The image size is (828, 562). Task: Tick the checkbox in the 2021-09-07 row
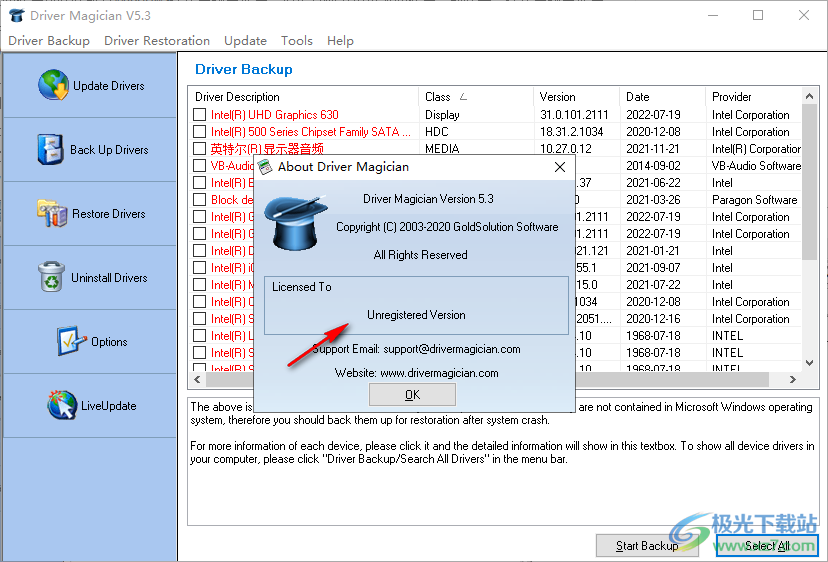(200, 267)
